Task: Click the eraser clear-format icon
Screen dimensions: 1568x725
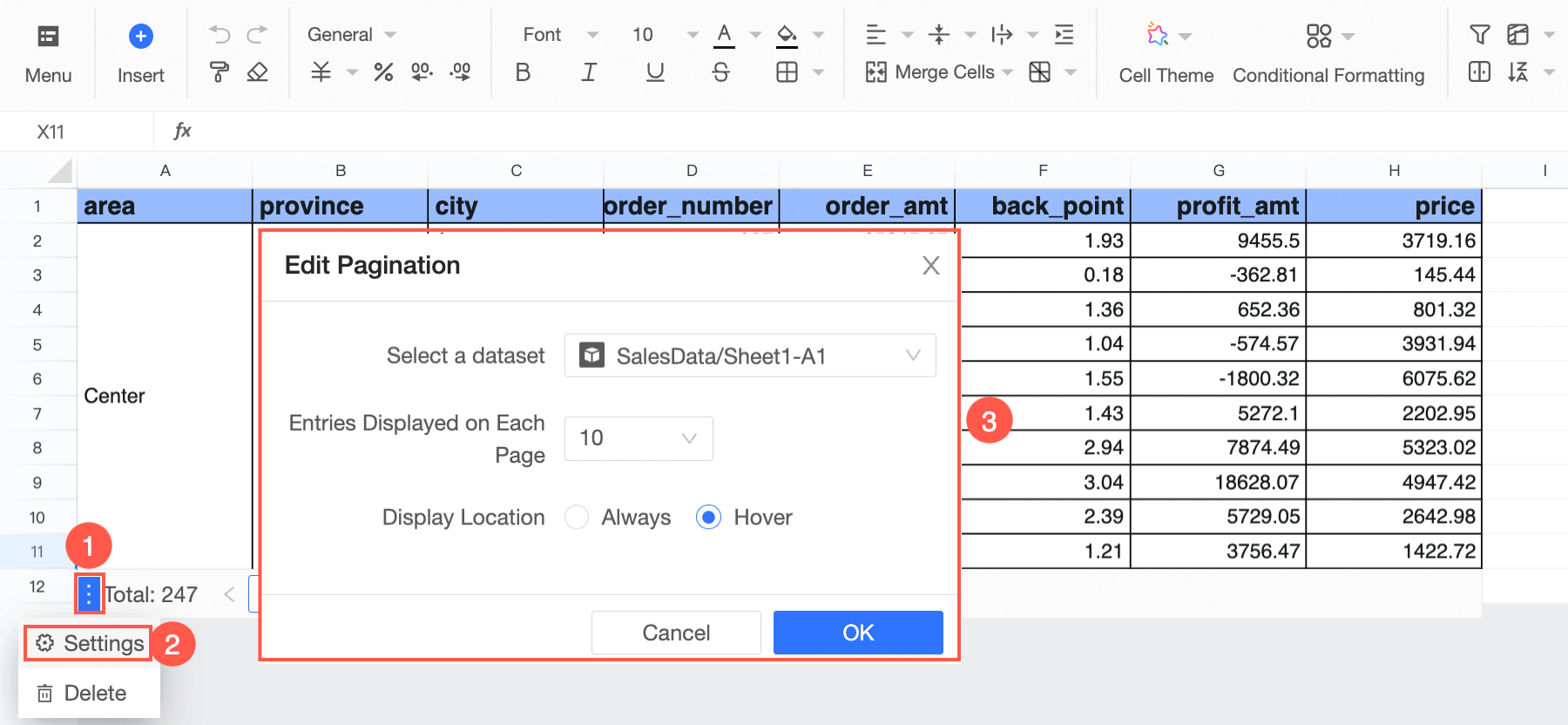Action: (x=257, y=72)
